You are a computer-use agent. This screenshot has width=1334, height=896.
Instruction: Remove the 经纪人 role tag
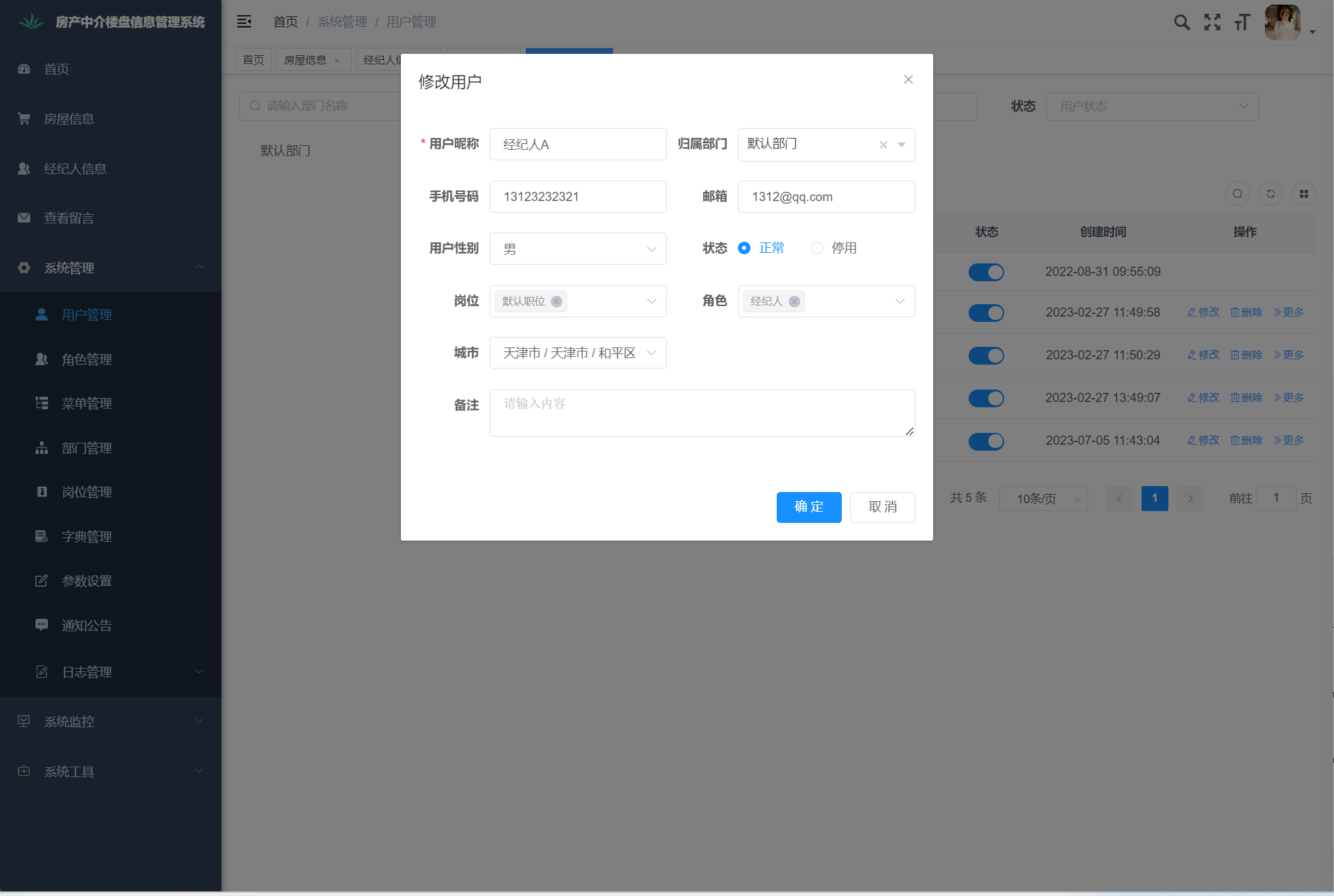[794, 302]
